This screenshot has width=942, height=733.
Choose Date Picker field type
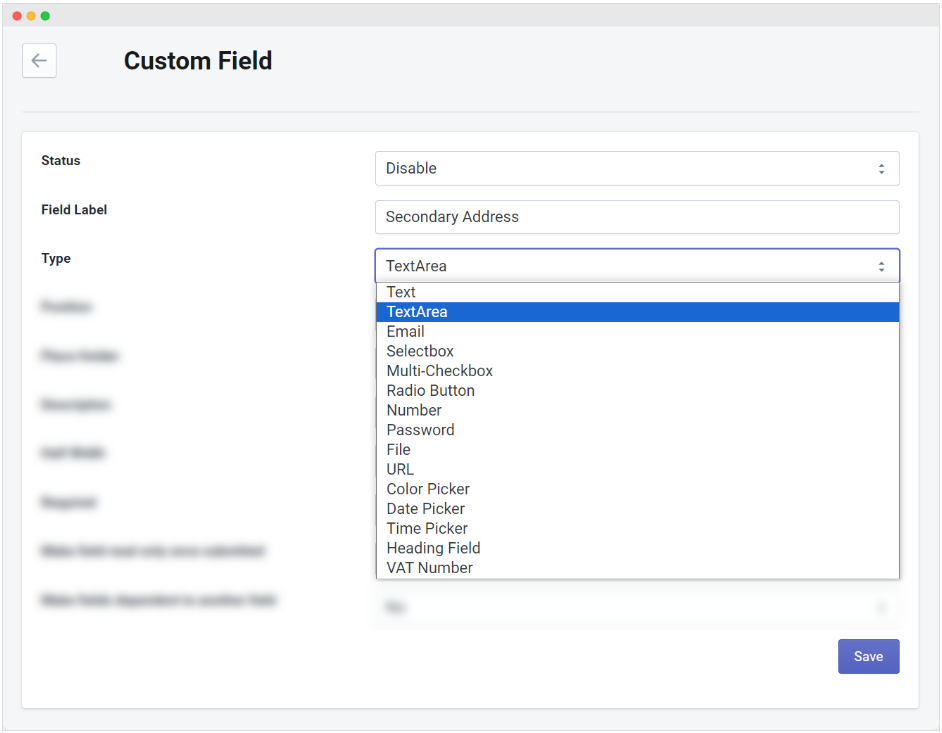[x=425, y=508]
